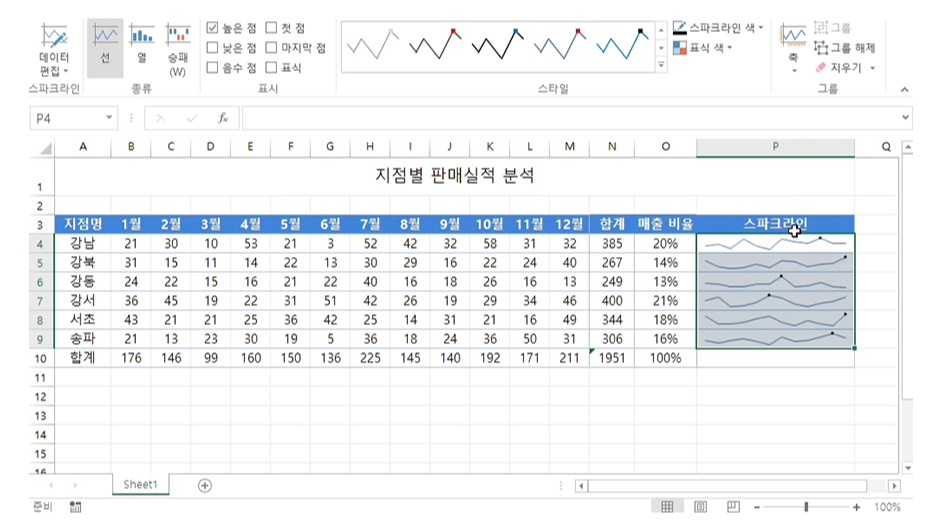The image size is (942, 530).
Task: Select column P header
Action: coord(775,147)
